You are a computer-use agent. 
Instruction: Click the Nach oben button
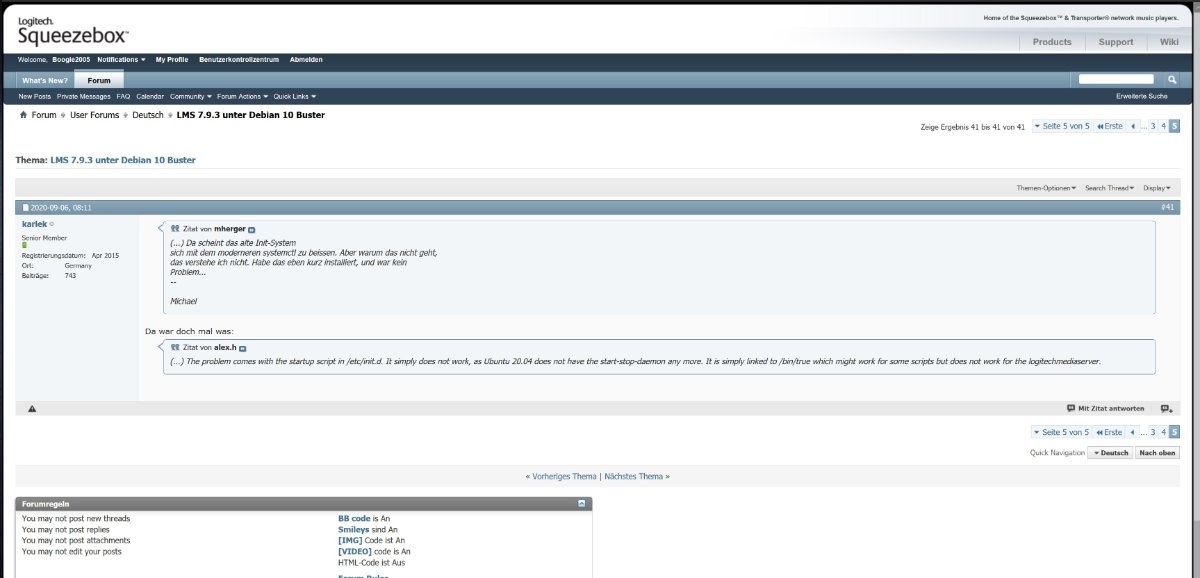tap(1157, 453)
